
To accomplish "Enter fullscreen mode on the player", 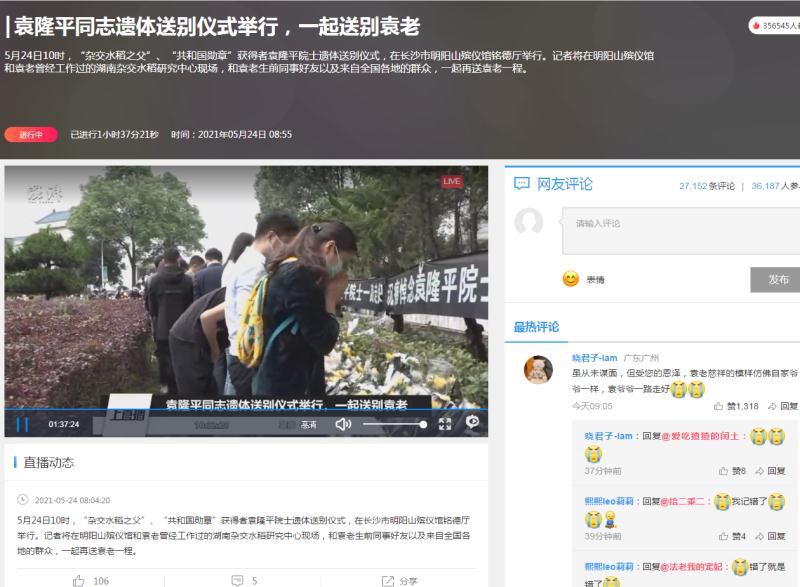I will [x=445, y=425].
